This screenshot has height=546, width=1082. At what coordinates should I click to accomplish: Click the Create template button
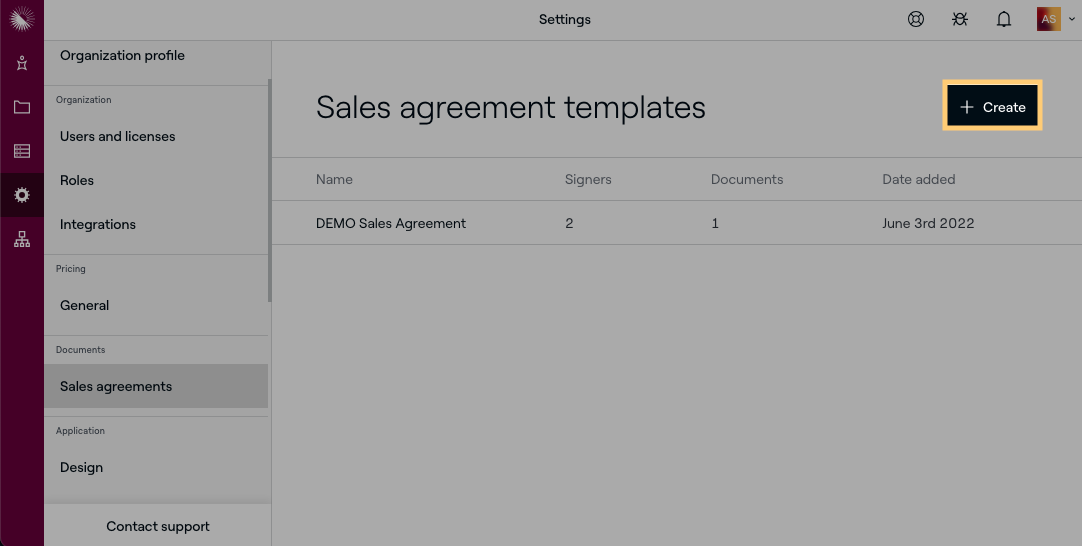tap(993, 107)
